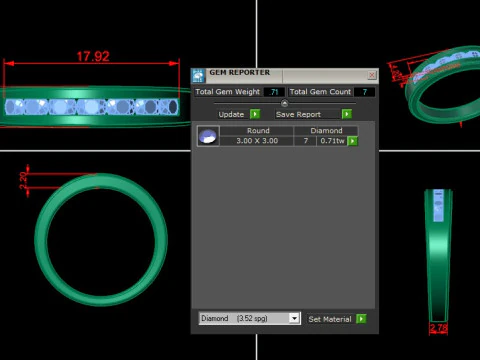Click the Total Gem Weight value field
This screenshot has width=480, height=360.
click(x=274, y=92)
